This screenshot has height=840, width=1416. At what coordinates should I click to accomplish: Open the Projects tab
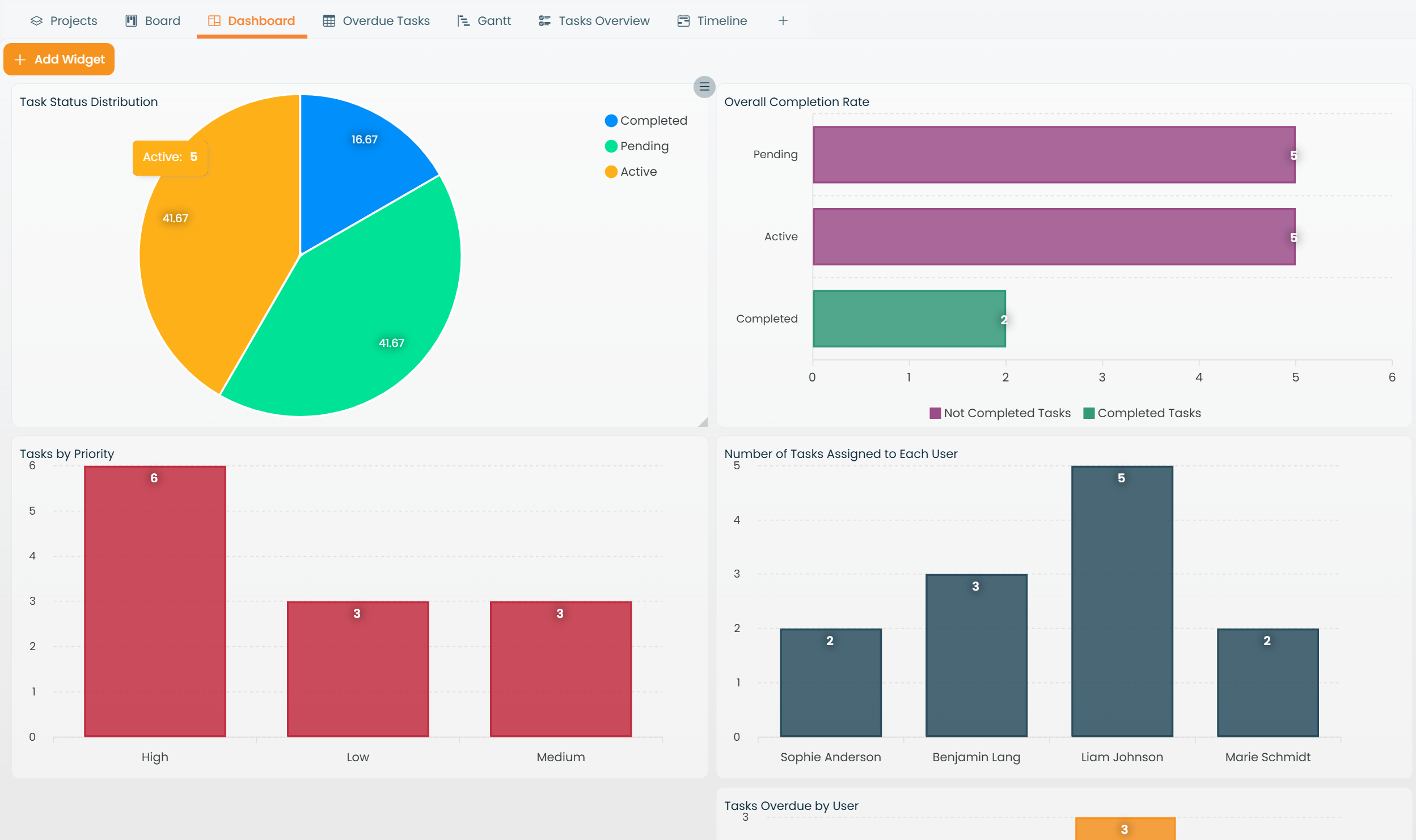64,21
